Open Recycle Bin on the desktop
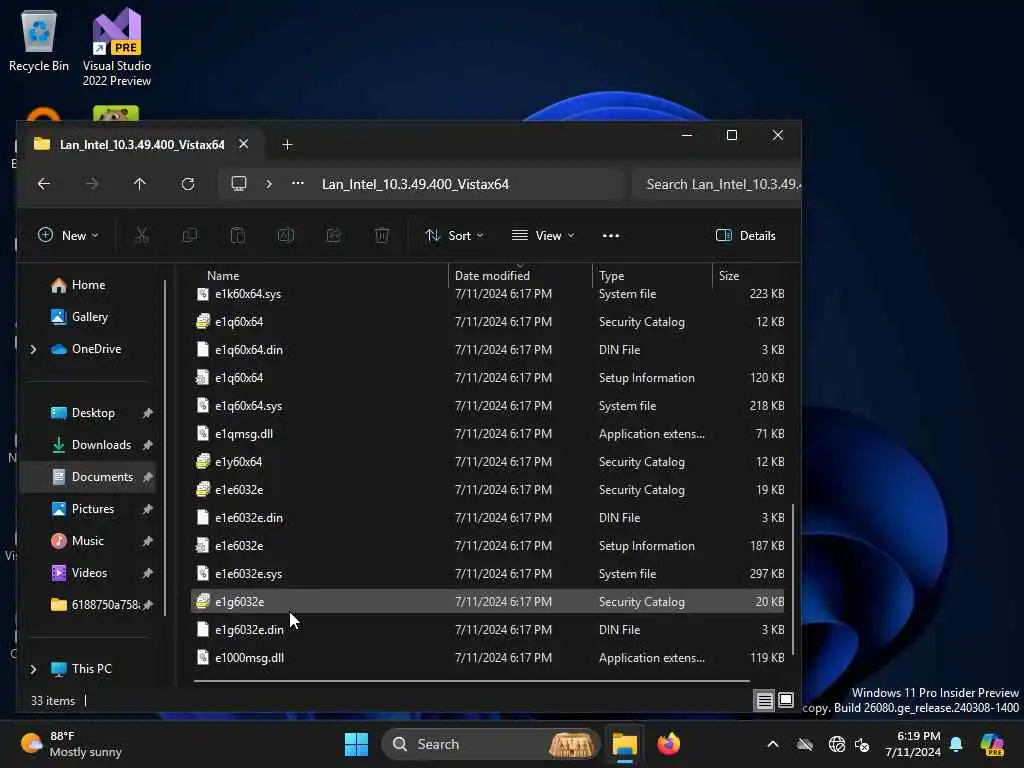The image size is (1024, 768). (39, 42)
